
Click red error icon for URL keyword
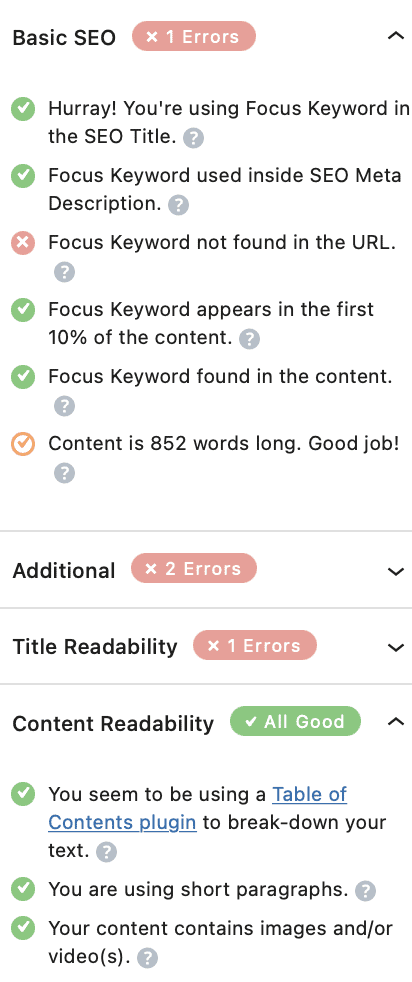point(23,242)
